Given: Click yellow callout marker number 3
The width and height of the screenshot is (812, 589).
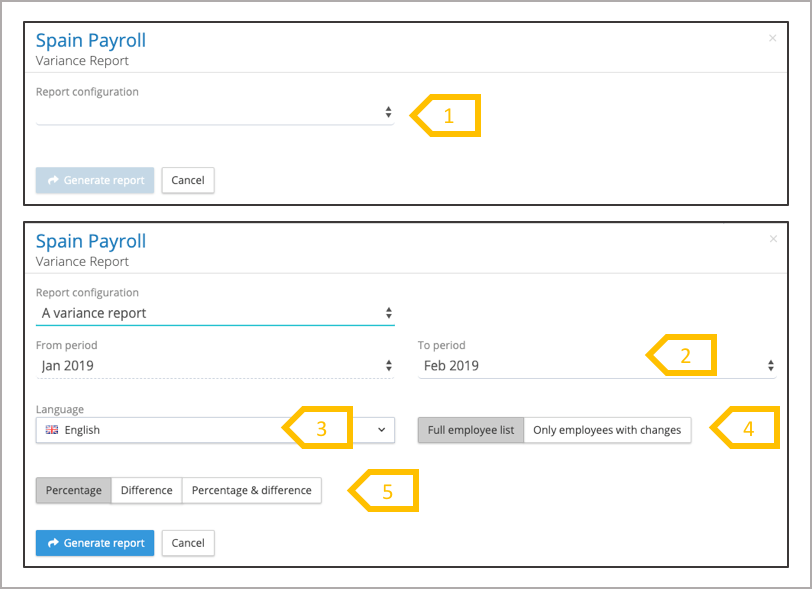Looking at the screenshot, I should pyautogui.click(x=320, y=429).
